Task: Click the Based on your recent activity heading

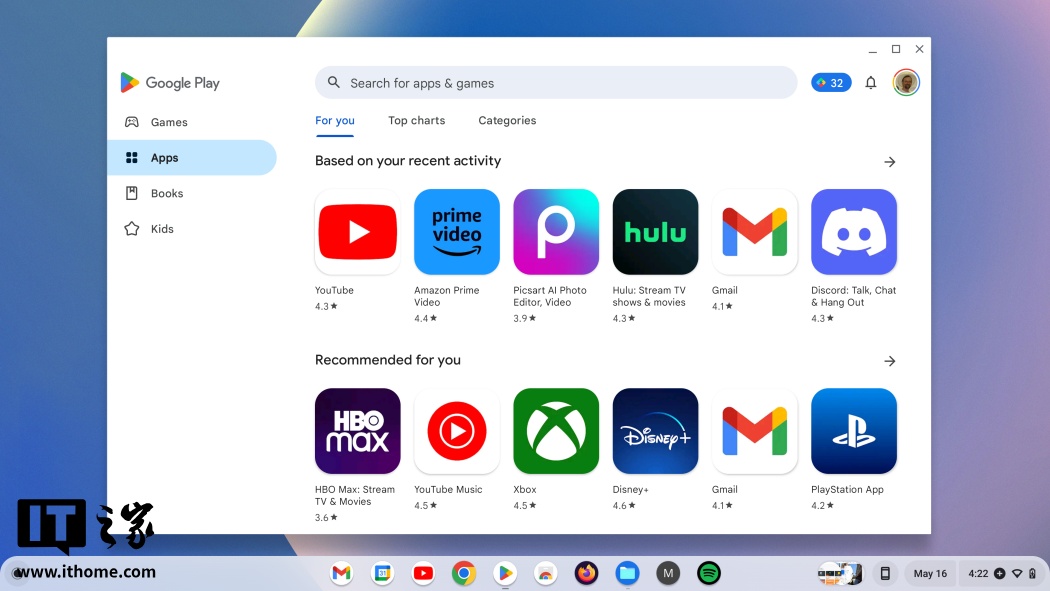Action: pos(408,161)
